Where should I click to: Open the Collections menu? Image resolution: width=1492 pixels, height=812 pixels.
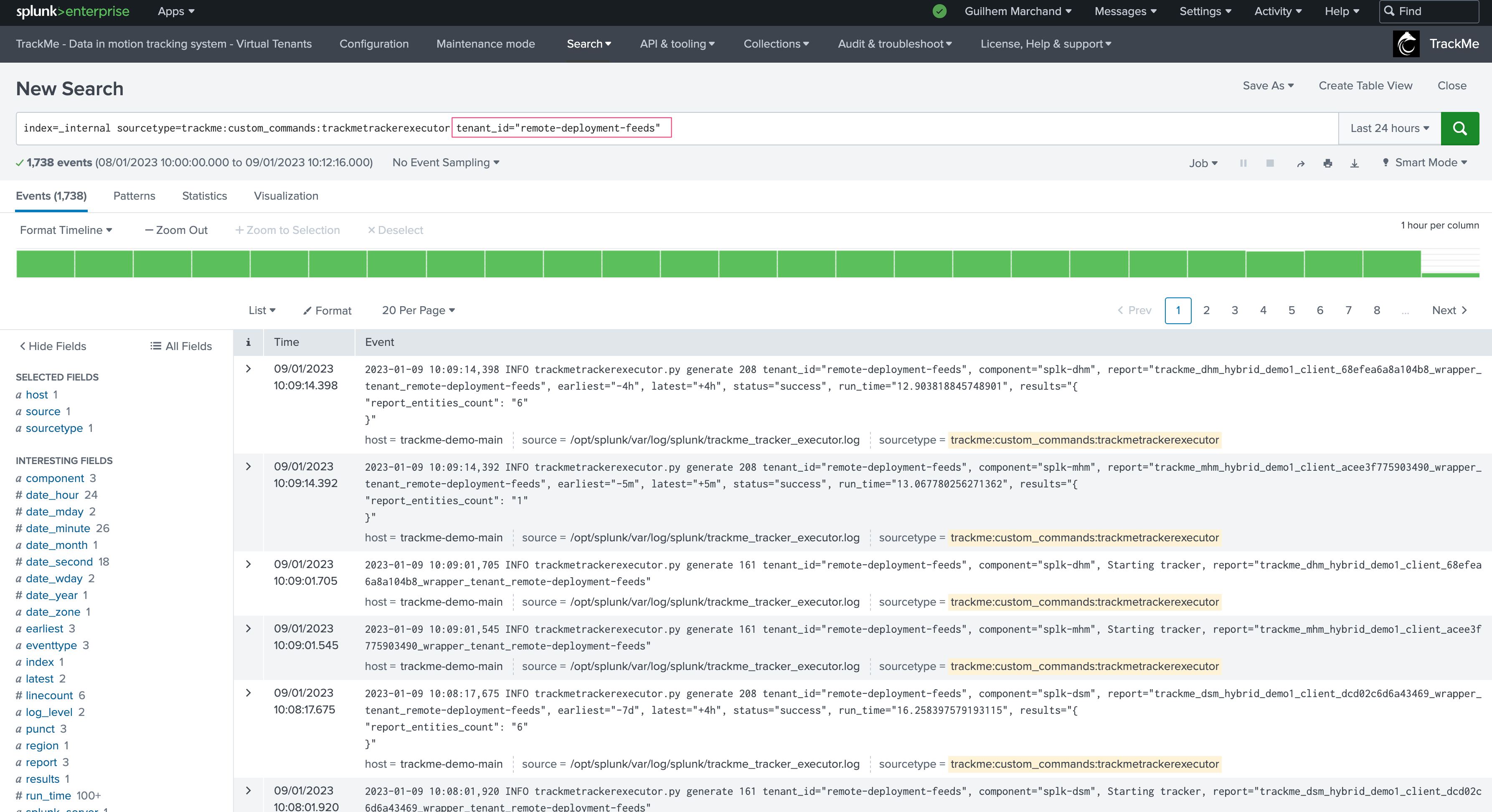pyautogui.click(x=776, y=44)
